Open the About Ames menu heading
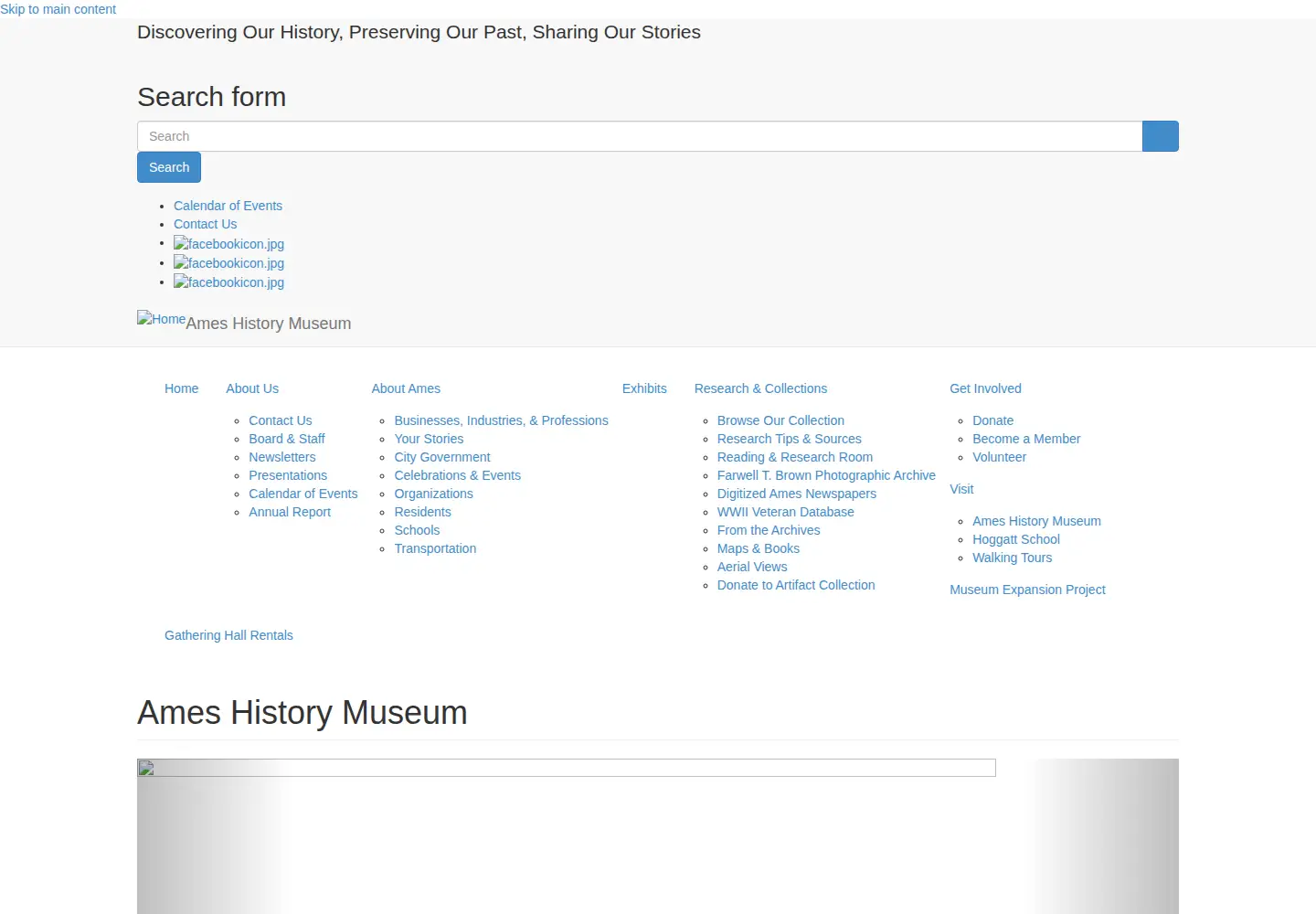This screenshot has width=1316, height=914. (x=406, y=388)
